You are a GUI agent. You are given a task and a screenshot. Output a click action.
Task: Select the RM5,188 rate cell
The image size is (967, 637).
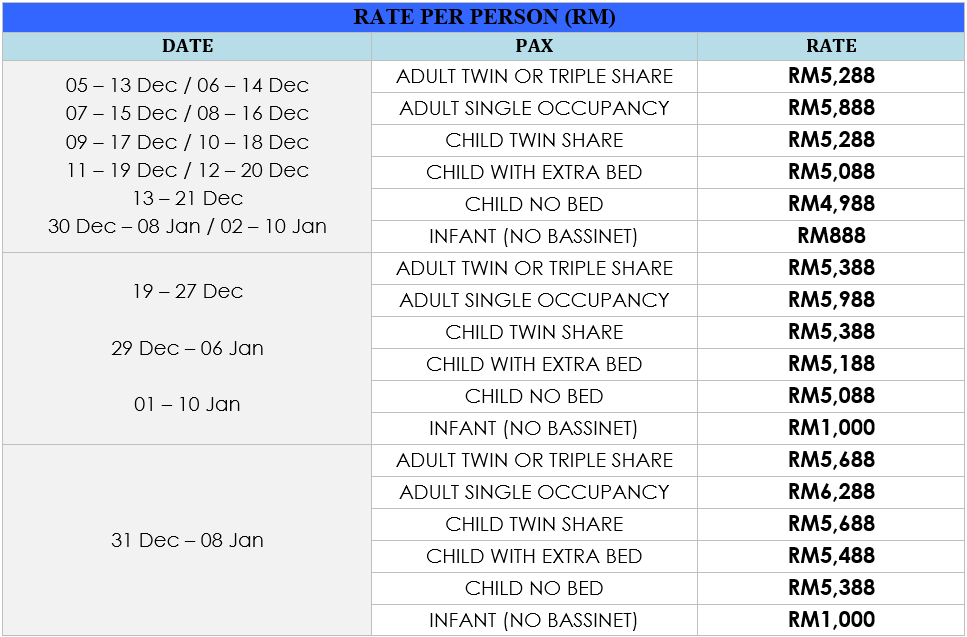click(831, 364)
